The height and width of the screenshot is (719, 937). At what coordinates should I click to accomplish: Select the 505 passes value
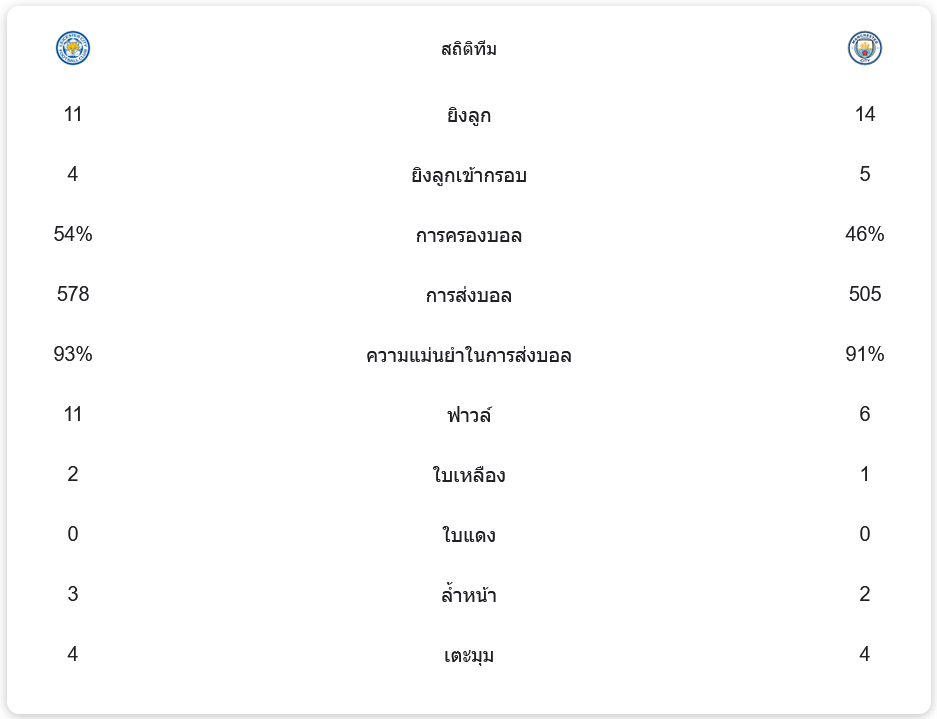tap(865, 294)
